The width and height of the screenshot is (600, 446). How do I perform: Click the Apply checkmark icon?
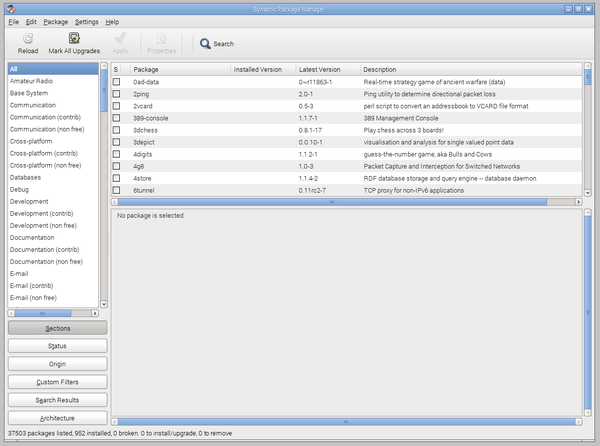120,37
